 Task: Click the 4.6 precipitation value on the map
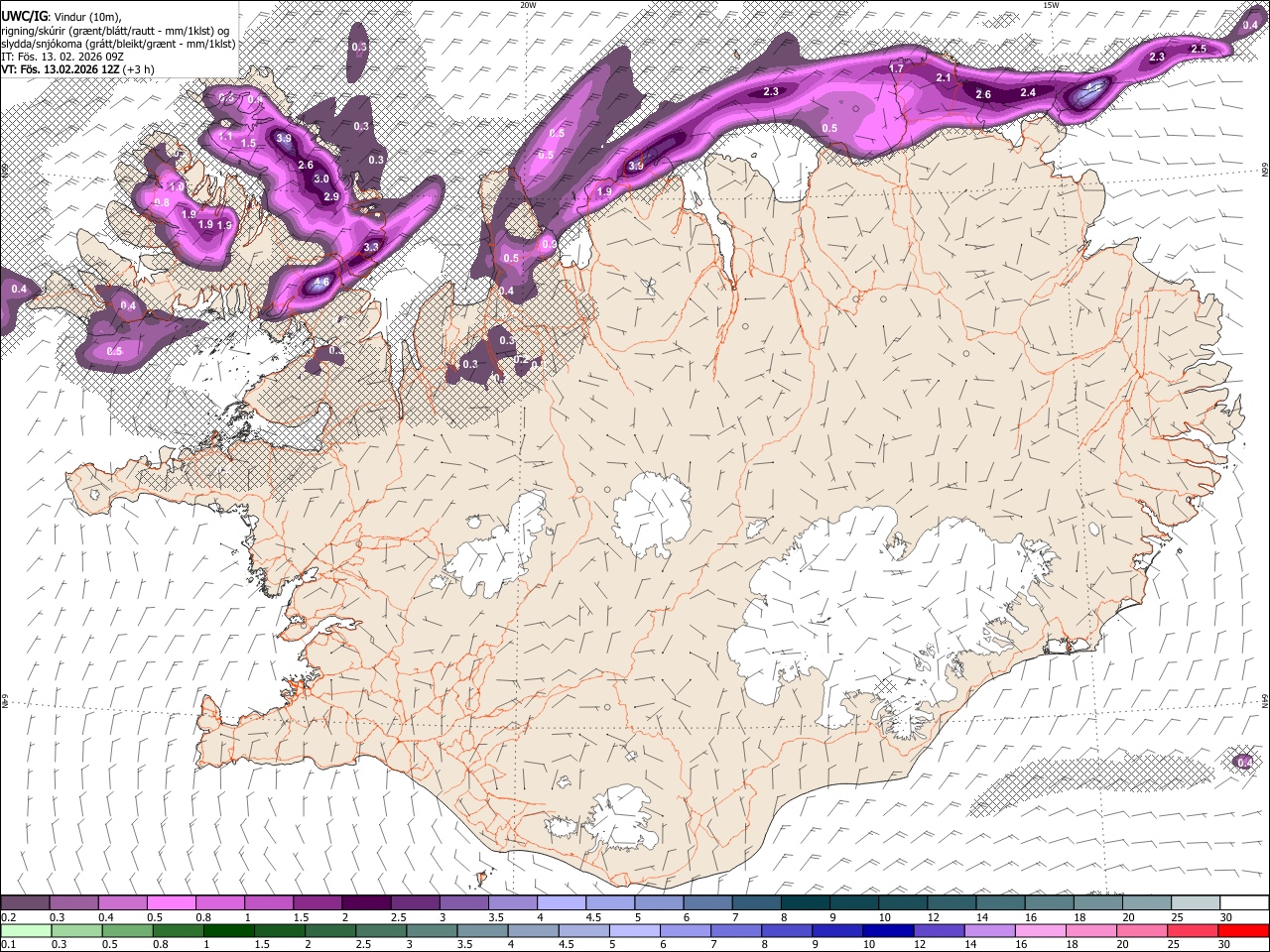(320, 282)
